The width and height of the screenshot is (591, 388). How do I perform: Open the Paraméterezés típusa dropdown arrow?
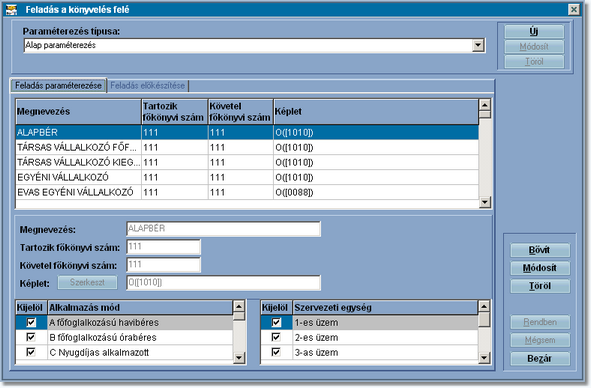[x=478, y=46]
